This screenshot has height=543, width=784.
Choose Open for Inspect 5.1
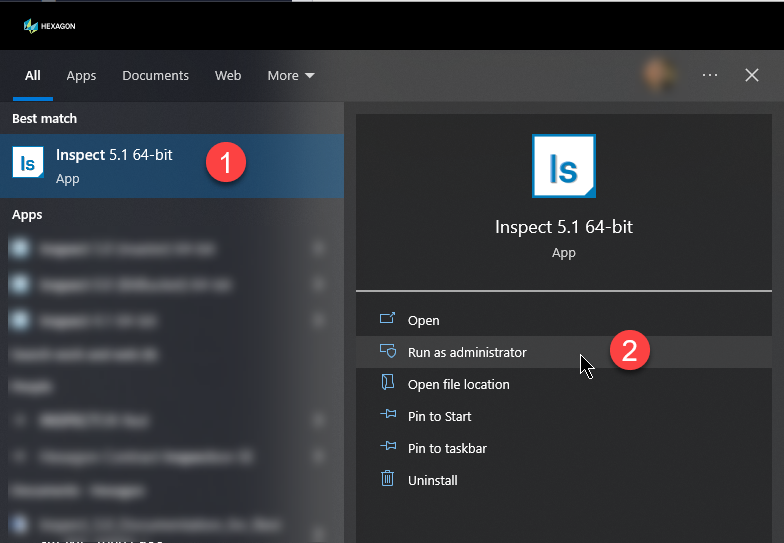[x=564, y=320]
